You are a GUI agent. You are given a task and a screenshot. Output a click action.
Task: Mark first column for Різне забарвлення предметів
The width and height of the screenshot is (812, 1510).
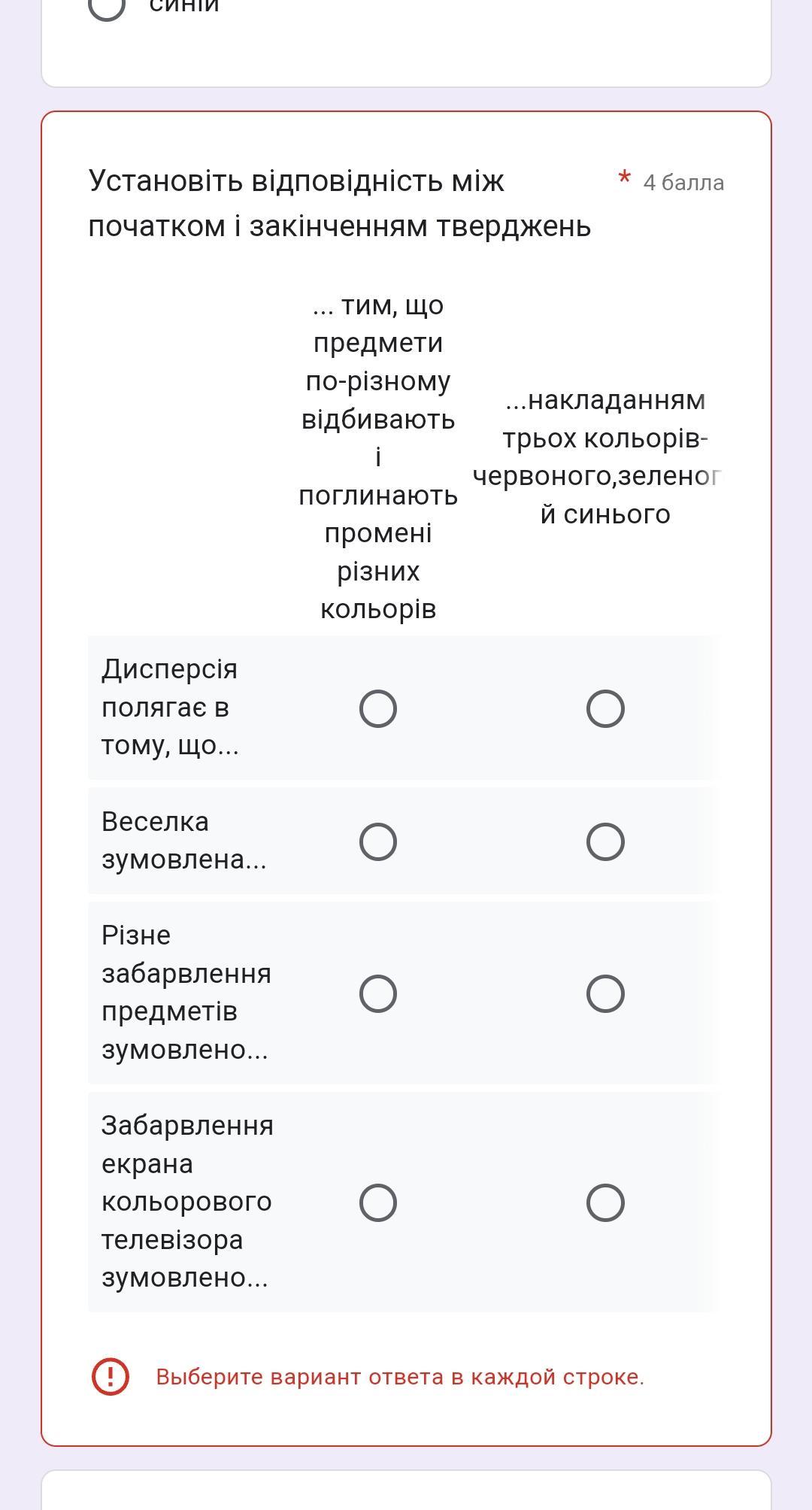coord(378,993)
